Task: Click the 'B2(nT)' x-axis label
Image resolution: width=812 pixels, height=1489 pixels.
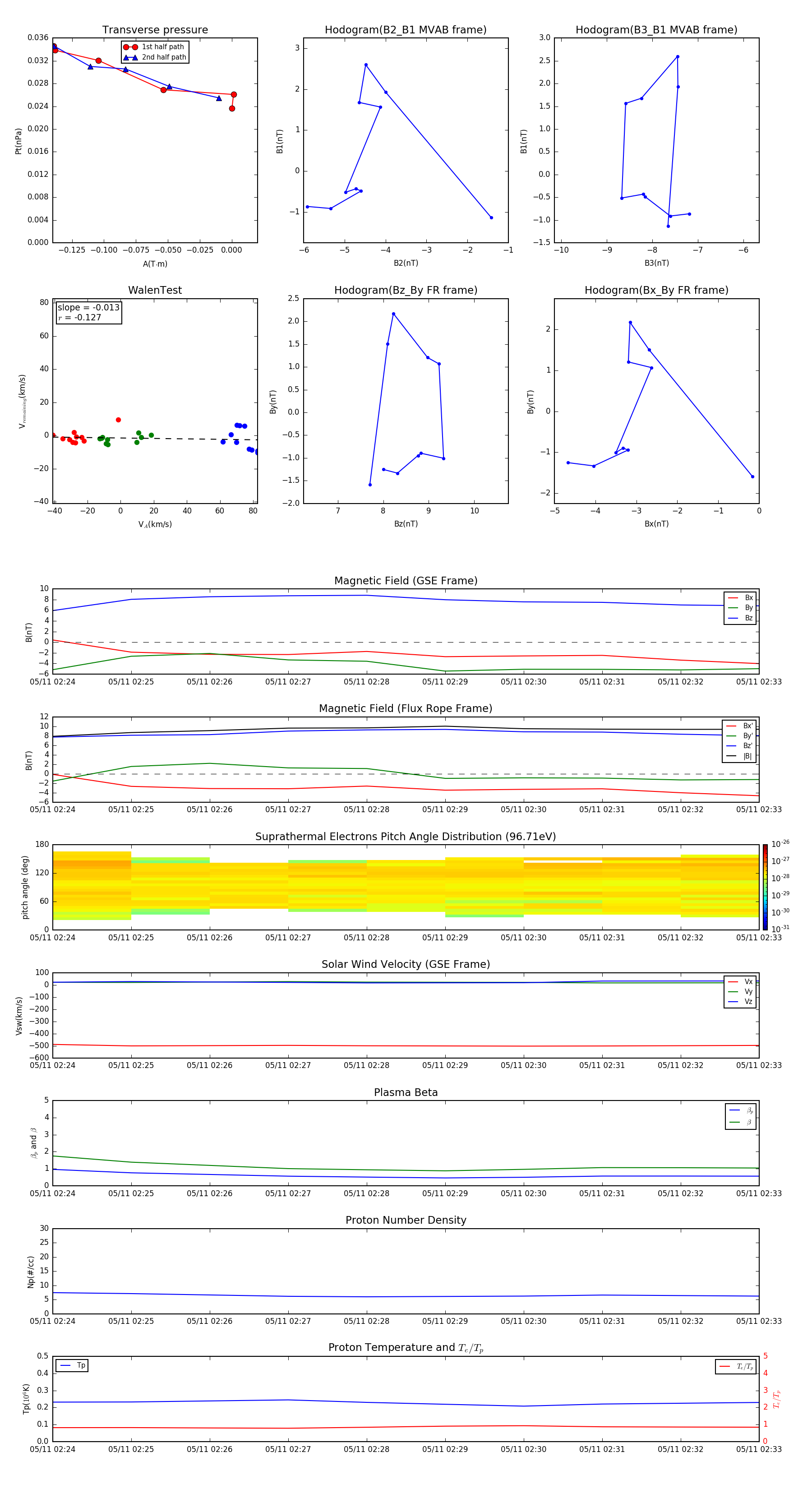Action: [x=406, y=263]
